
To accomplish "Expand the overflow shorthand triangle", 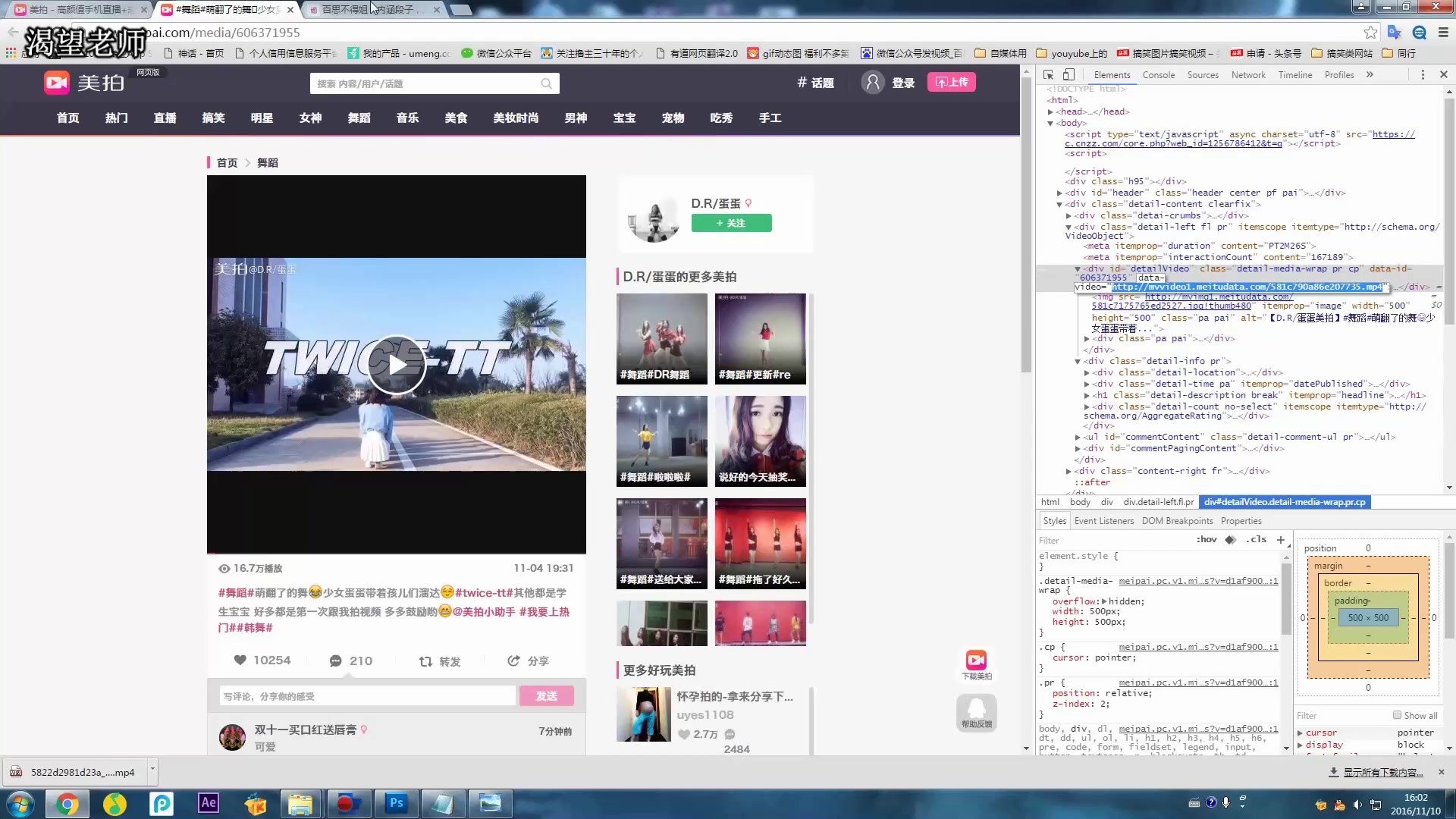I will tap(1104, 601).
